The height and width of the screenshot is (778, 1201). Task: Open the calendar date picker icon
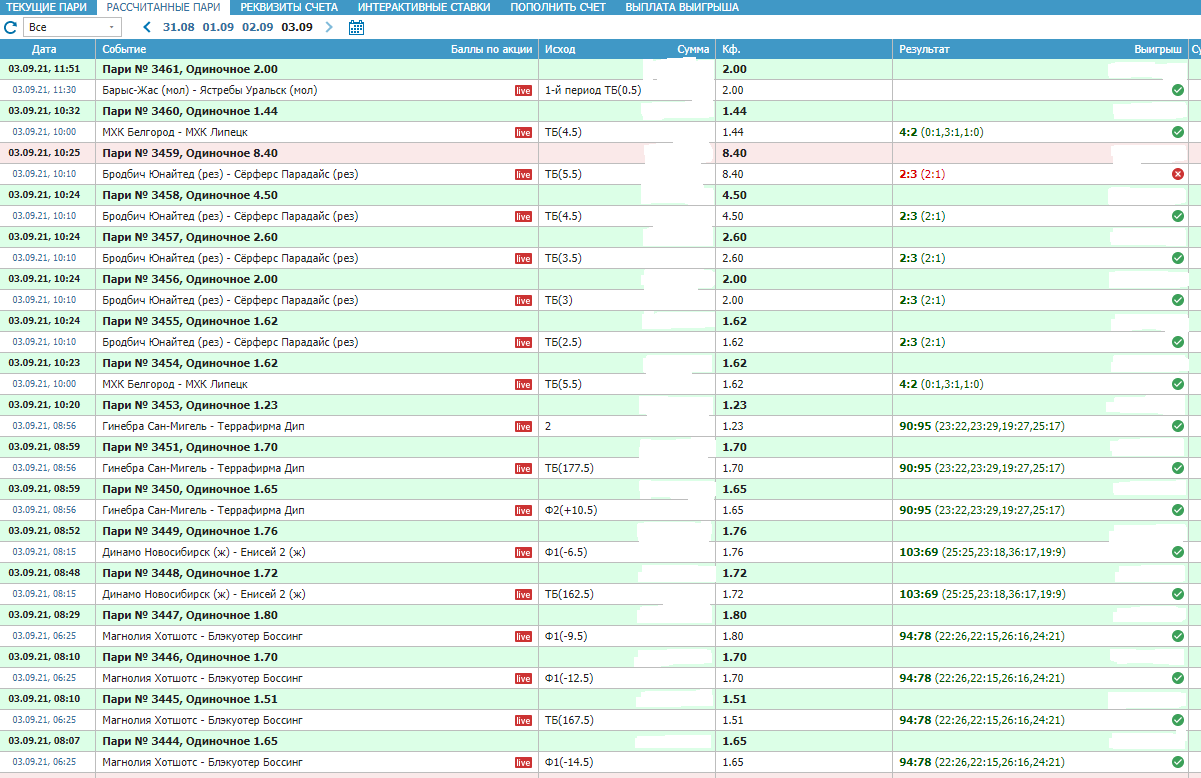point(356,27)
